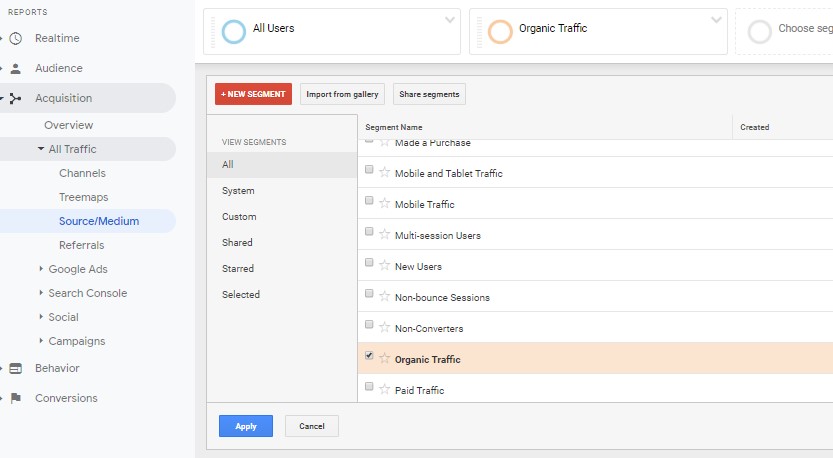Star the New Users segment
Image resolution: width=833 pixels, height=458 pixels.
[385, 266]
